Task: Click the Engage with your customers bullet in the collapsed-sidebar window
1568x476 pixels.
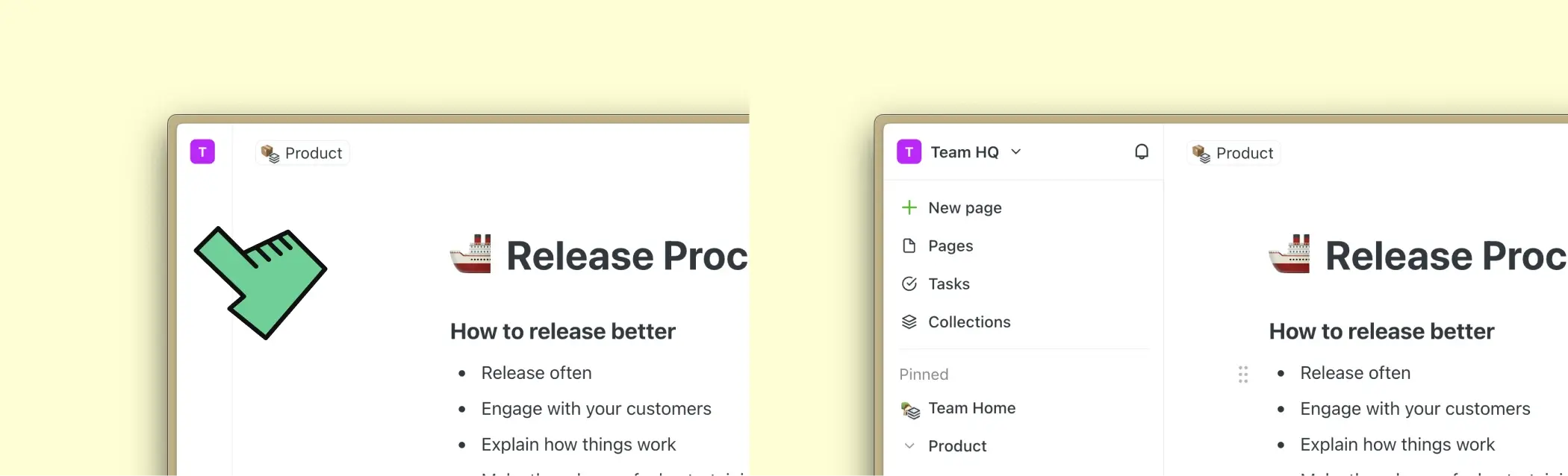Action: click(x=596, y=409)
